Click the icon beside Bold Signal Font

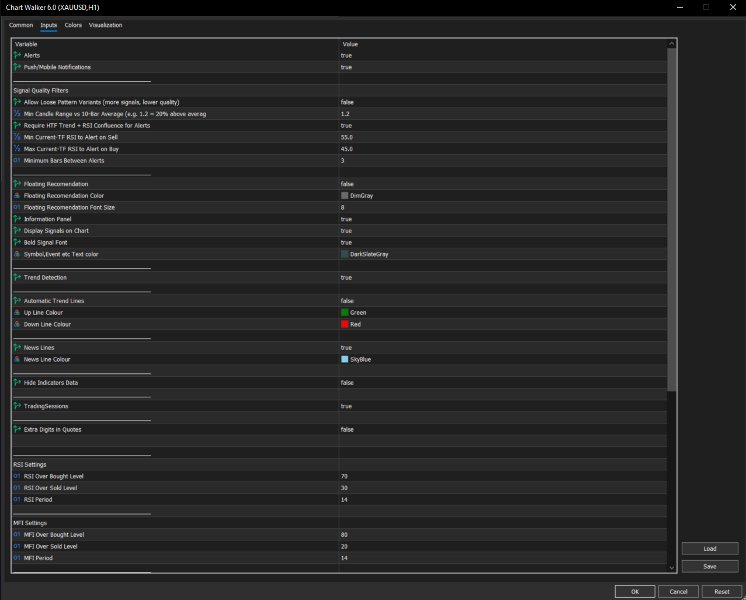(17, 242)
